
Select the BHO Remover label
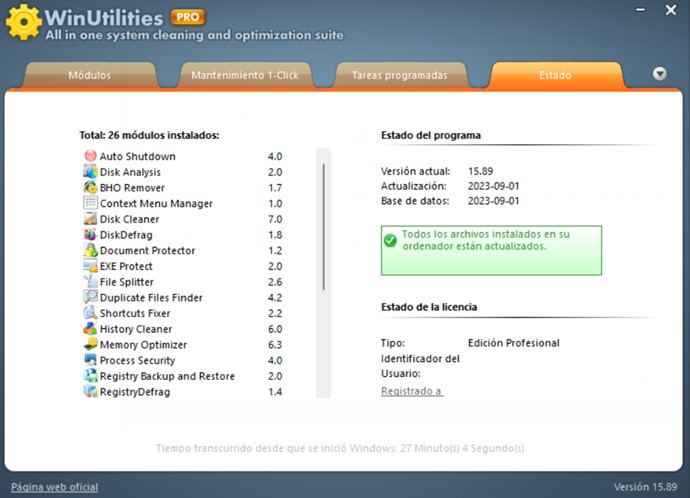tap(132, 188)
